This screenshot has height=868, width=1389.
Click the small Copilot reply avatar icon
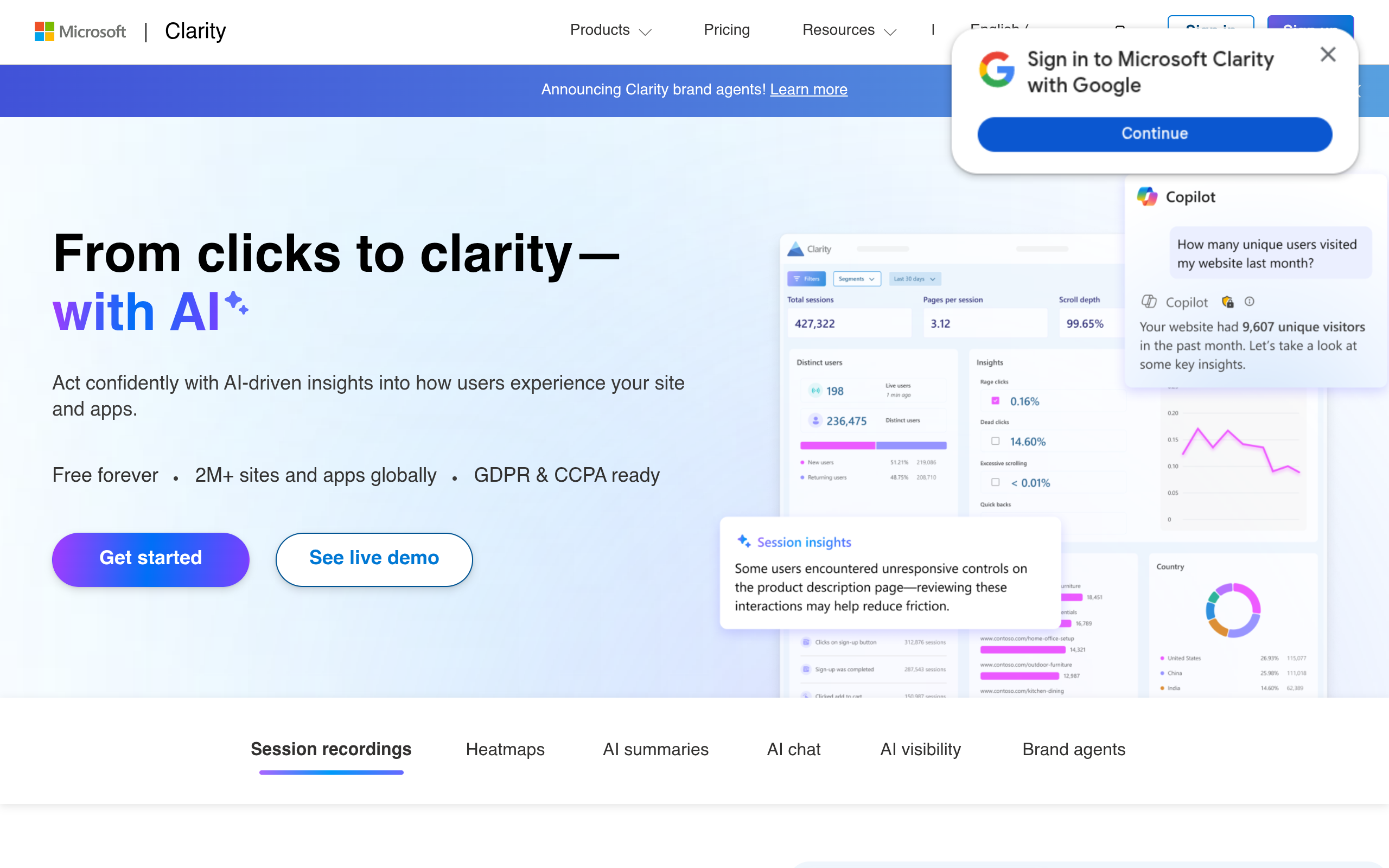click(x=1149, y=302)
